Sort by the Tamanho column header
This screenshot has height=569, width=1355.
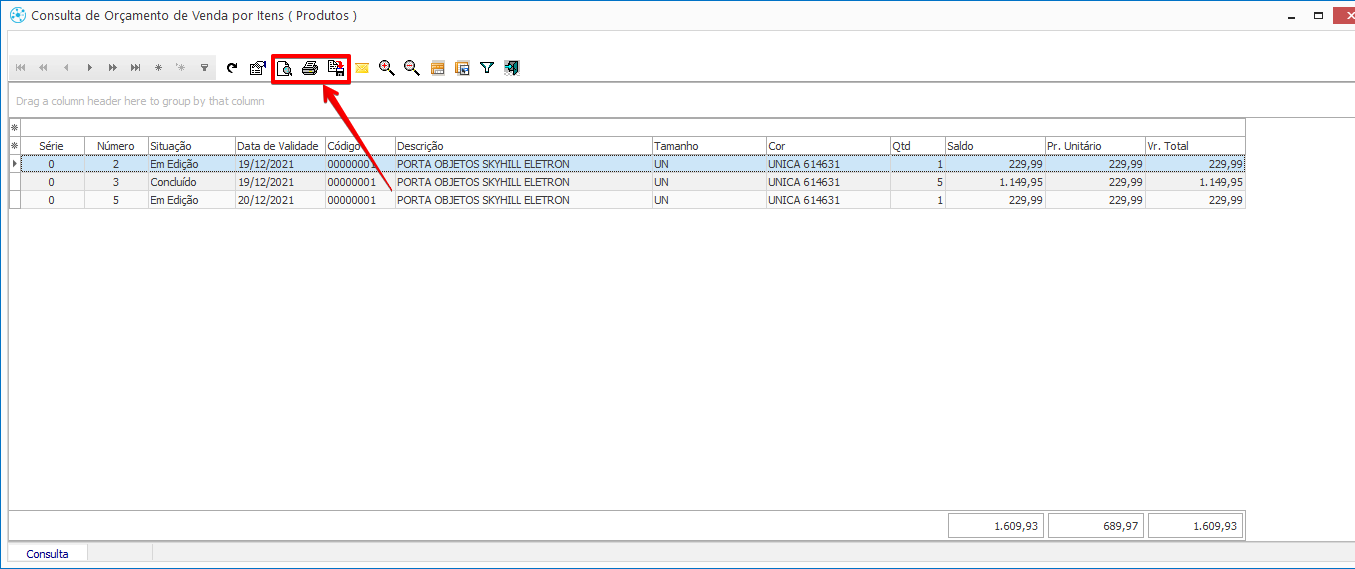coord(708,146)
